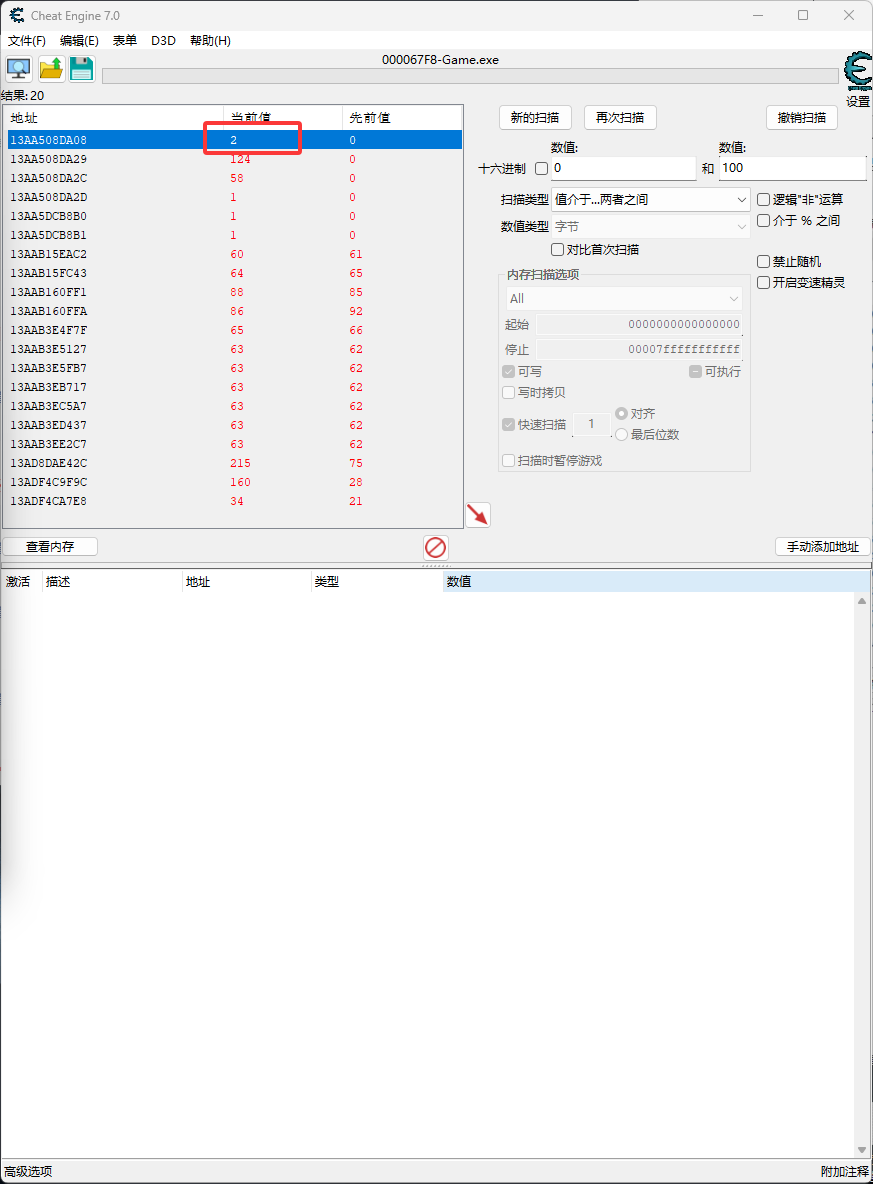Screen dimensions: 873x1184
Task: Select result row 13AA508DA29
Action: (x=234, y=159)
